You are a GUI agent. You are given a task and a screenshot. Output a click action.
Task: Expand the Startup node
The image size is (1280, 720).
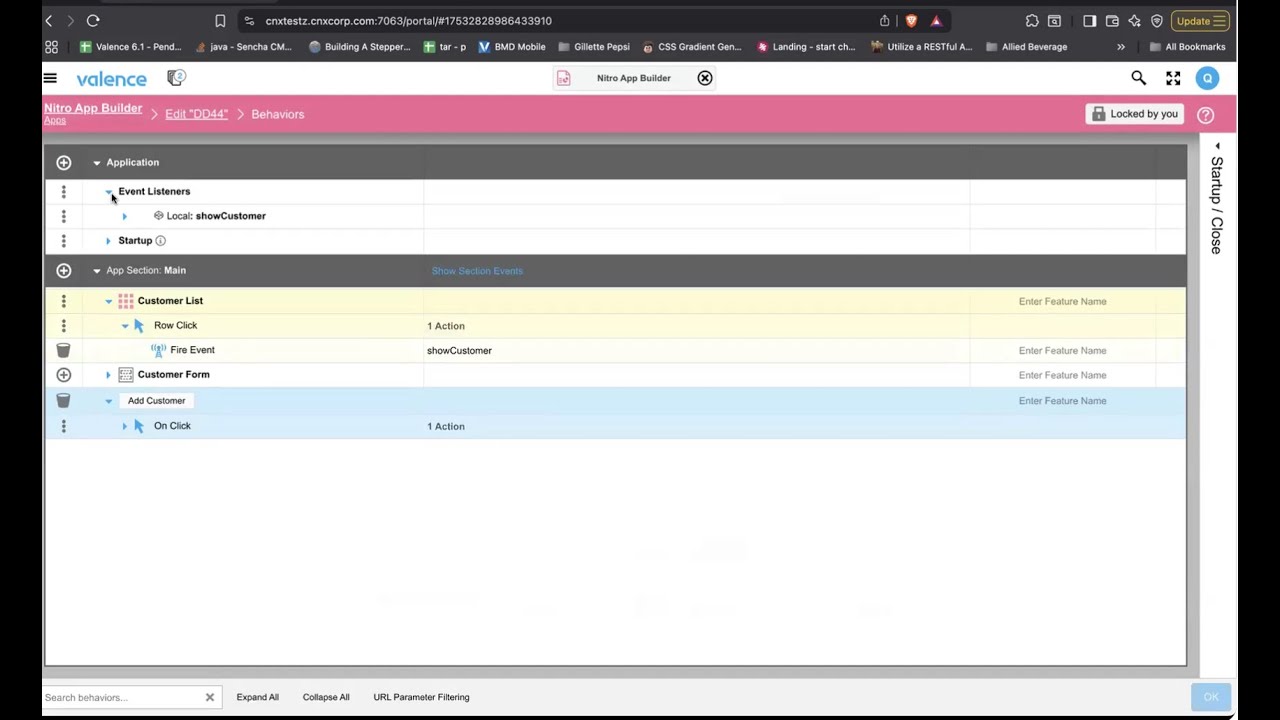point(109,241)
